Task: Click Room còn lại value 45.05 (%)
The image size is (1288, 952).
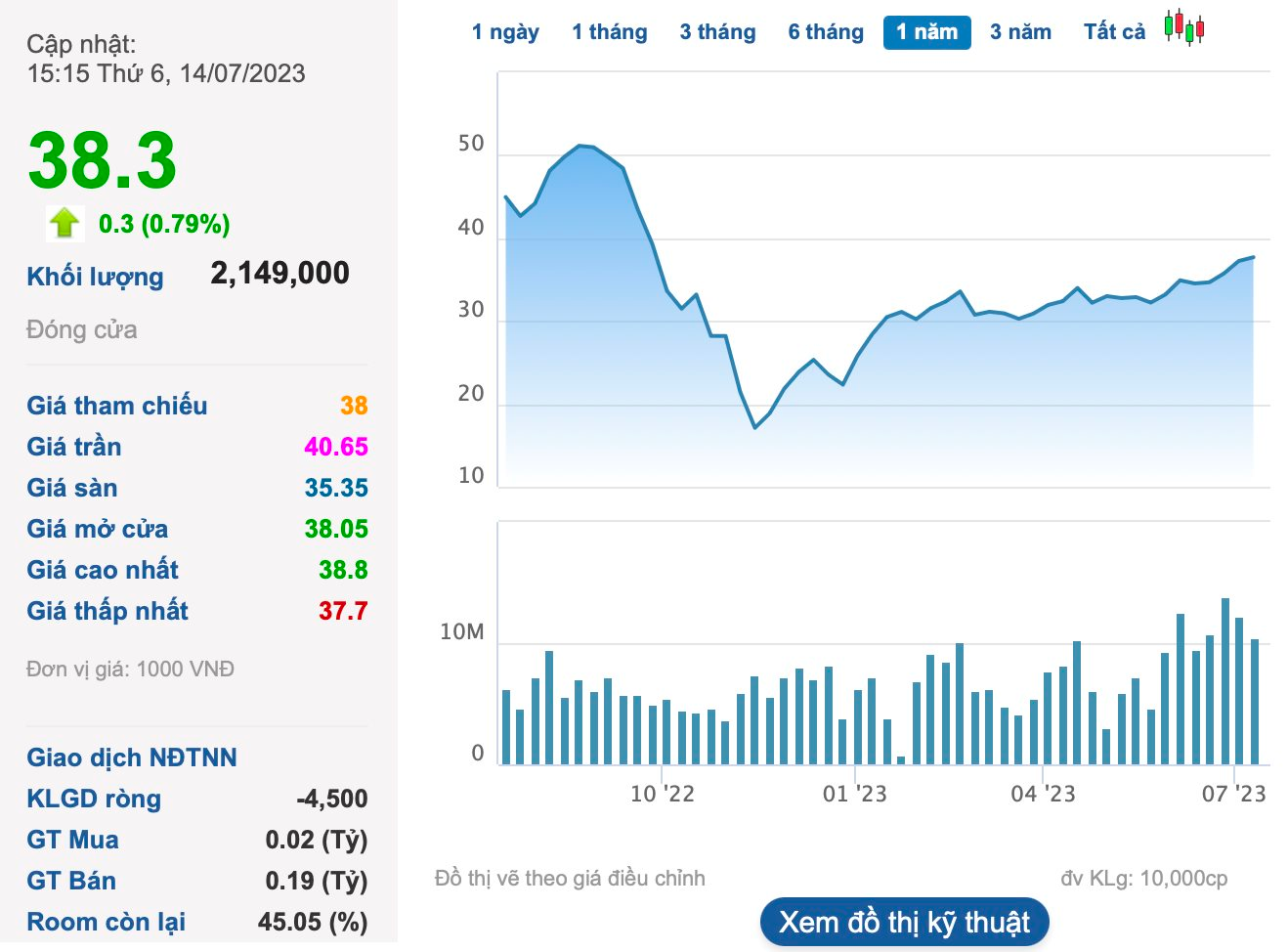Action: pyautogui.click(x=313, y=922)
